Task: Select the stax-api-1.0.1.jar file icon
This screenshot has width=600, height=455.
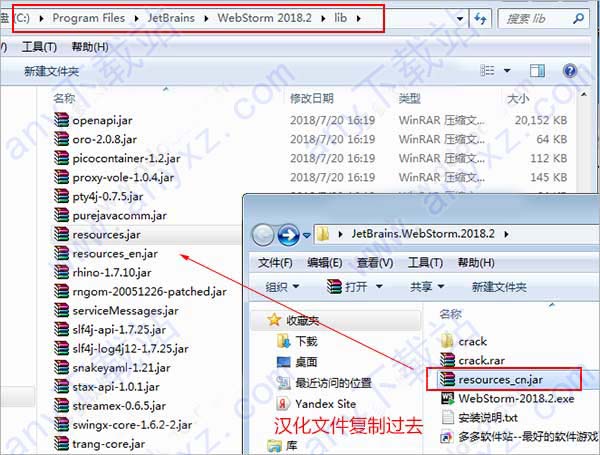Action: [x=61, y=387]
